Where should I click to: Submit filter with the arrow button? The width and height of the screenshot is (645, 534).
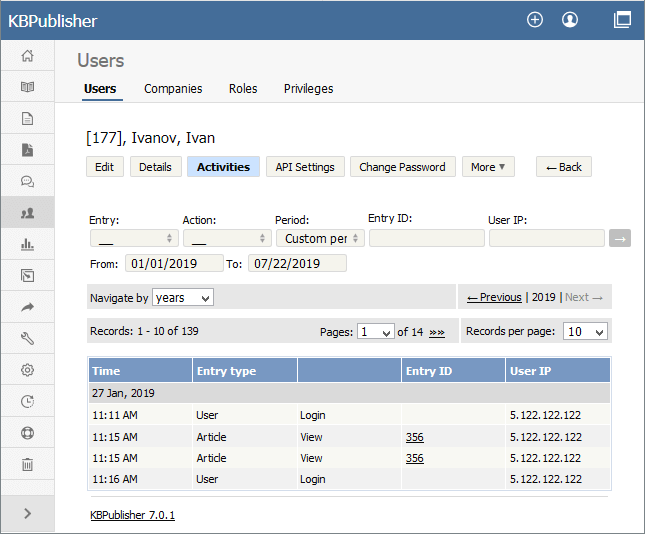point(620,239)
